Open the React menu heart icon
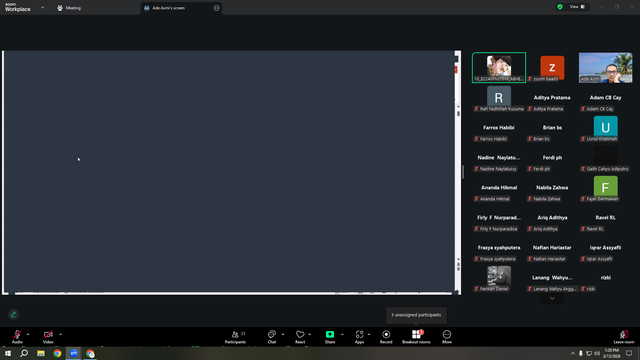This screenshot has height=360, width=640. click(x=300, y=337)
